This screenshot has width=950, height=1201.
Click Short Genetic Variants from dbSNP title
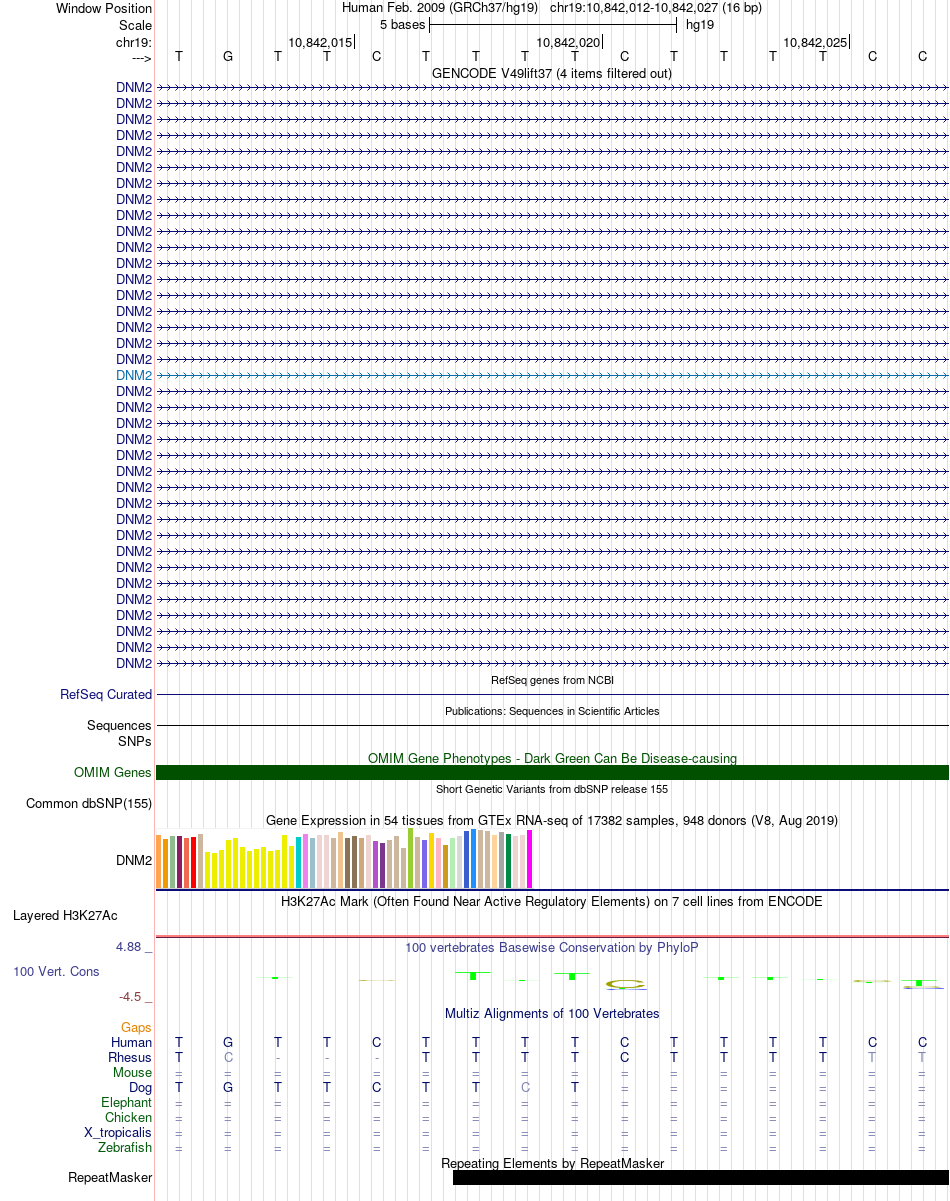point(552,789)
